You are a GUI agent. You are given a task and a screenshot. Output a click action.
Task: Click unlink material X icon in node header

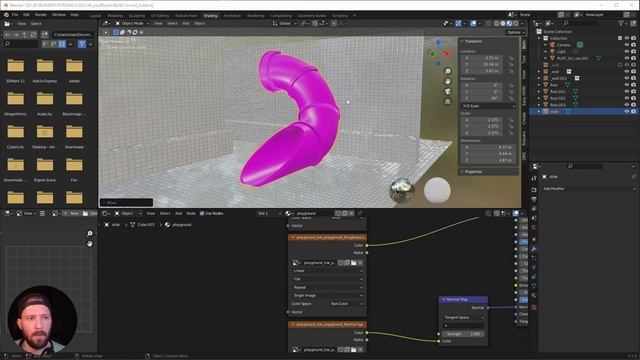[x=351, y=213]
